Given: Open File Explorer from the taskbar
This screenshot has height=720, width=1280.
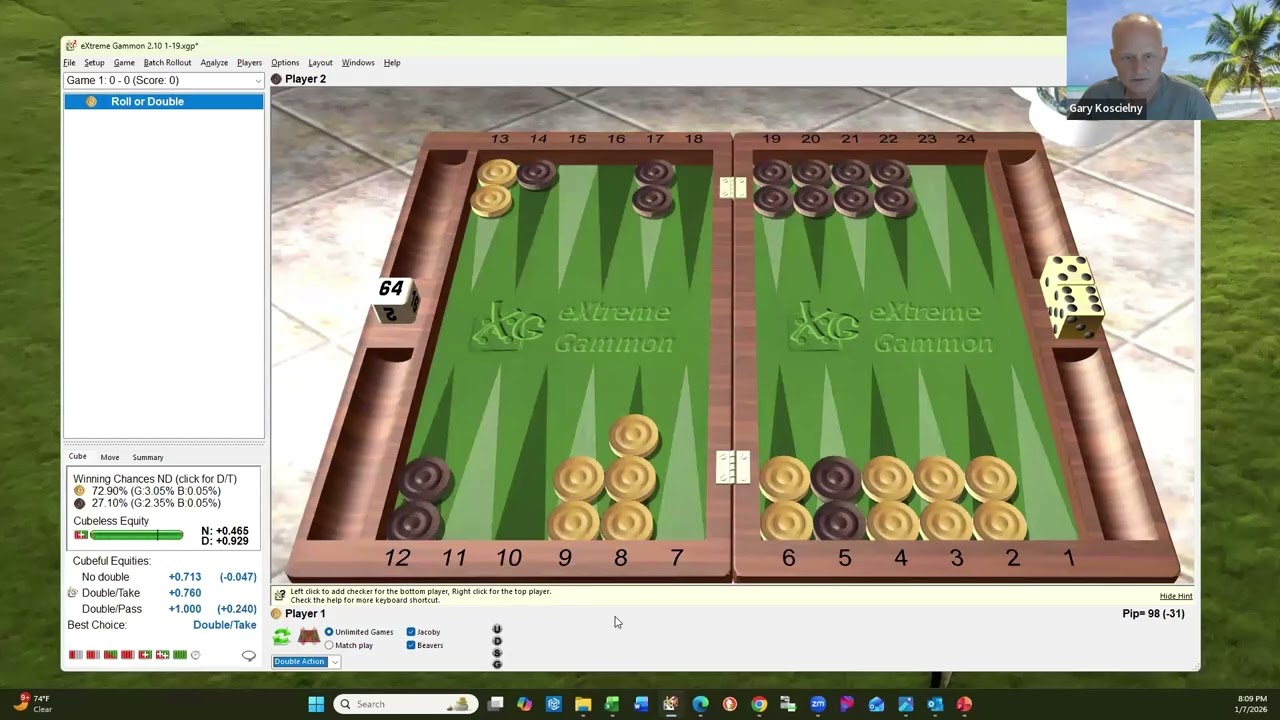Looking at the screenshot, I should pyautogui.click(x=583, y=704).
